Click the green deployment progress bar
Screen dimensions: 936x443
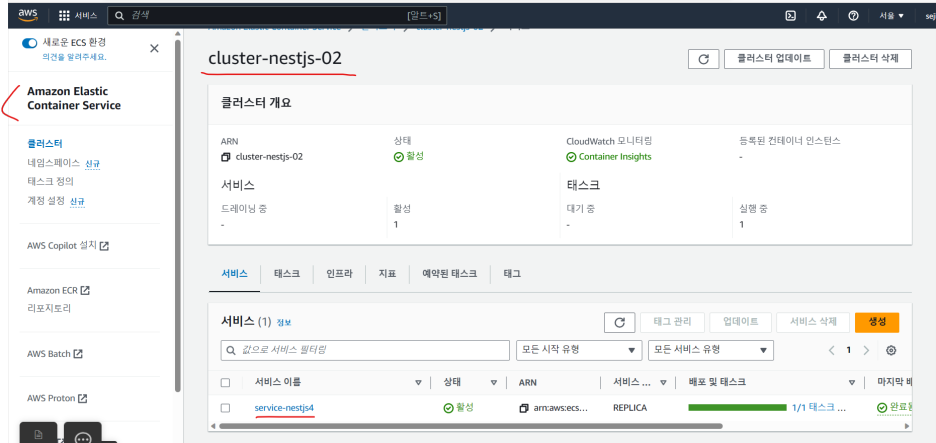click(737, 408)
